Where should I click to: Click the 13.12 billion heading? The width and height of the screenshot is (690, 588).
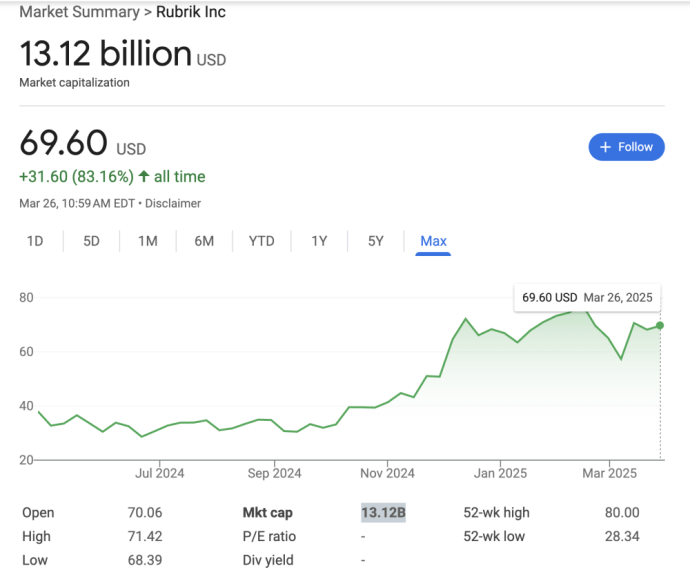click(106, 54)
